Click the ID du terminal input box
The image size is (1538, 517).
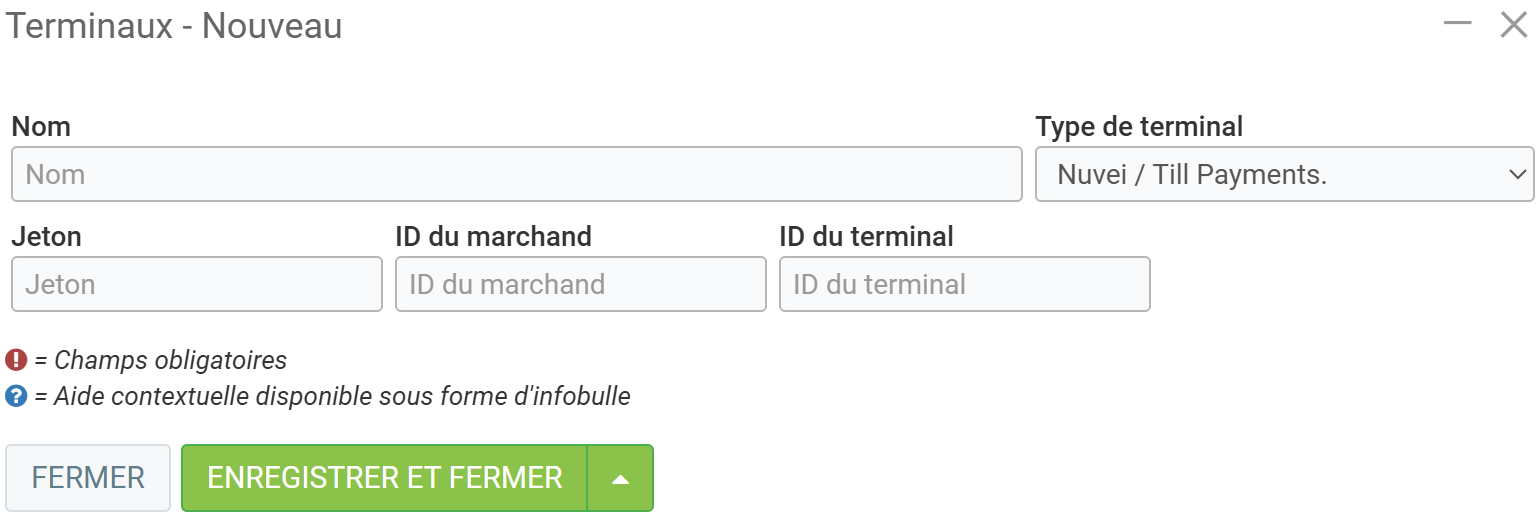point(964,285)
